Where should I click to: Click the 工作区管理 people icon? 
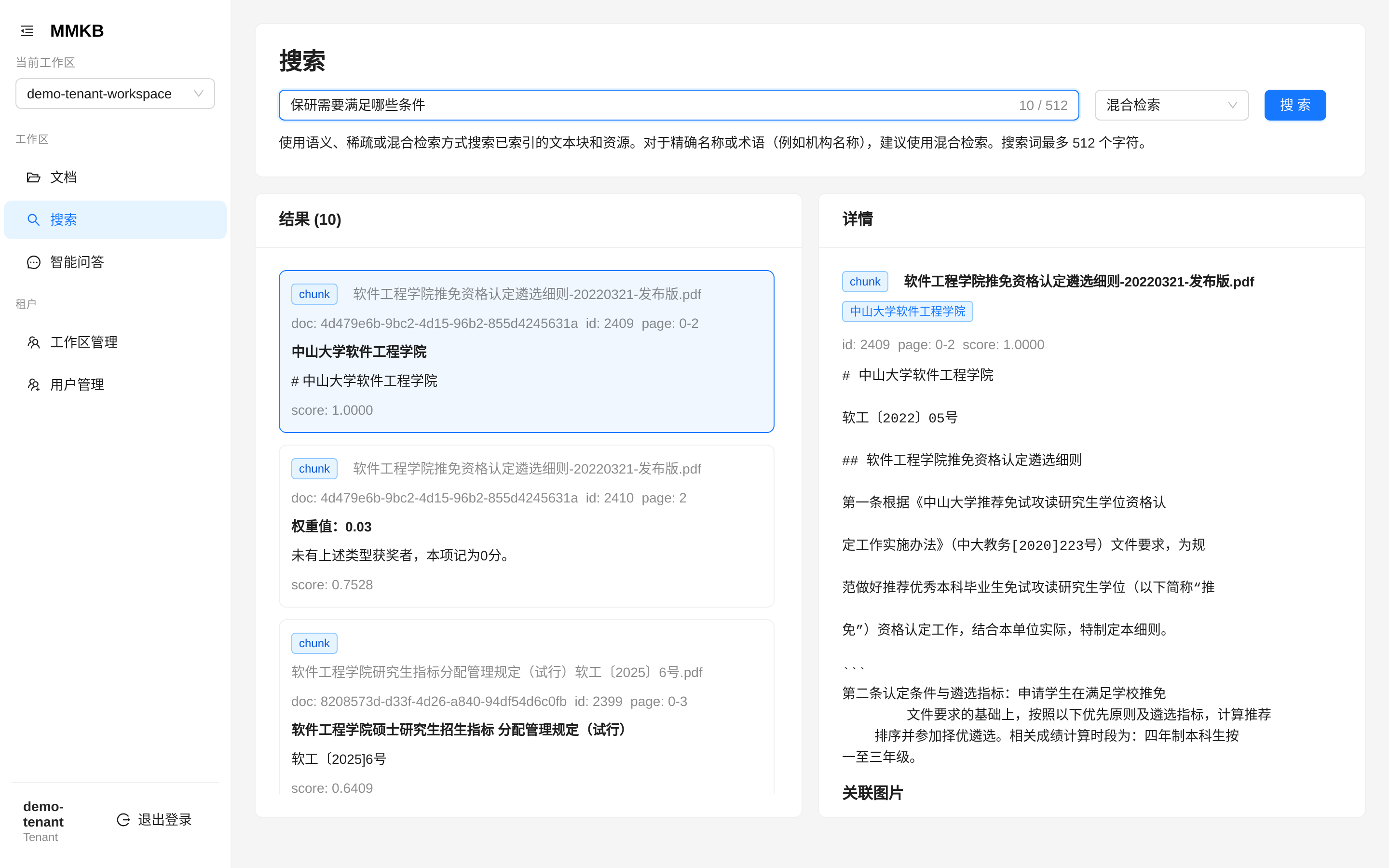[x=33, y=342]
